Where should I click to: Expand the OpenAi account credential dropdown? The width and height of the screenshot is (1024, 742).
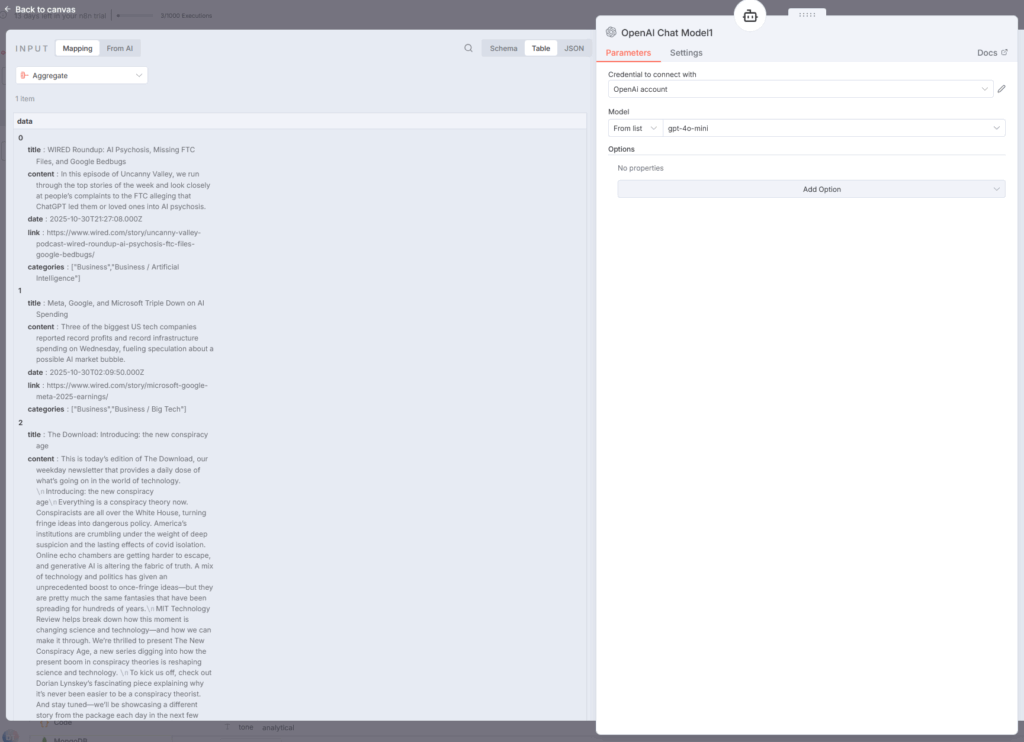point(800,89)
